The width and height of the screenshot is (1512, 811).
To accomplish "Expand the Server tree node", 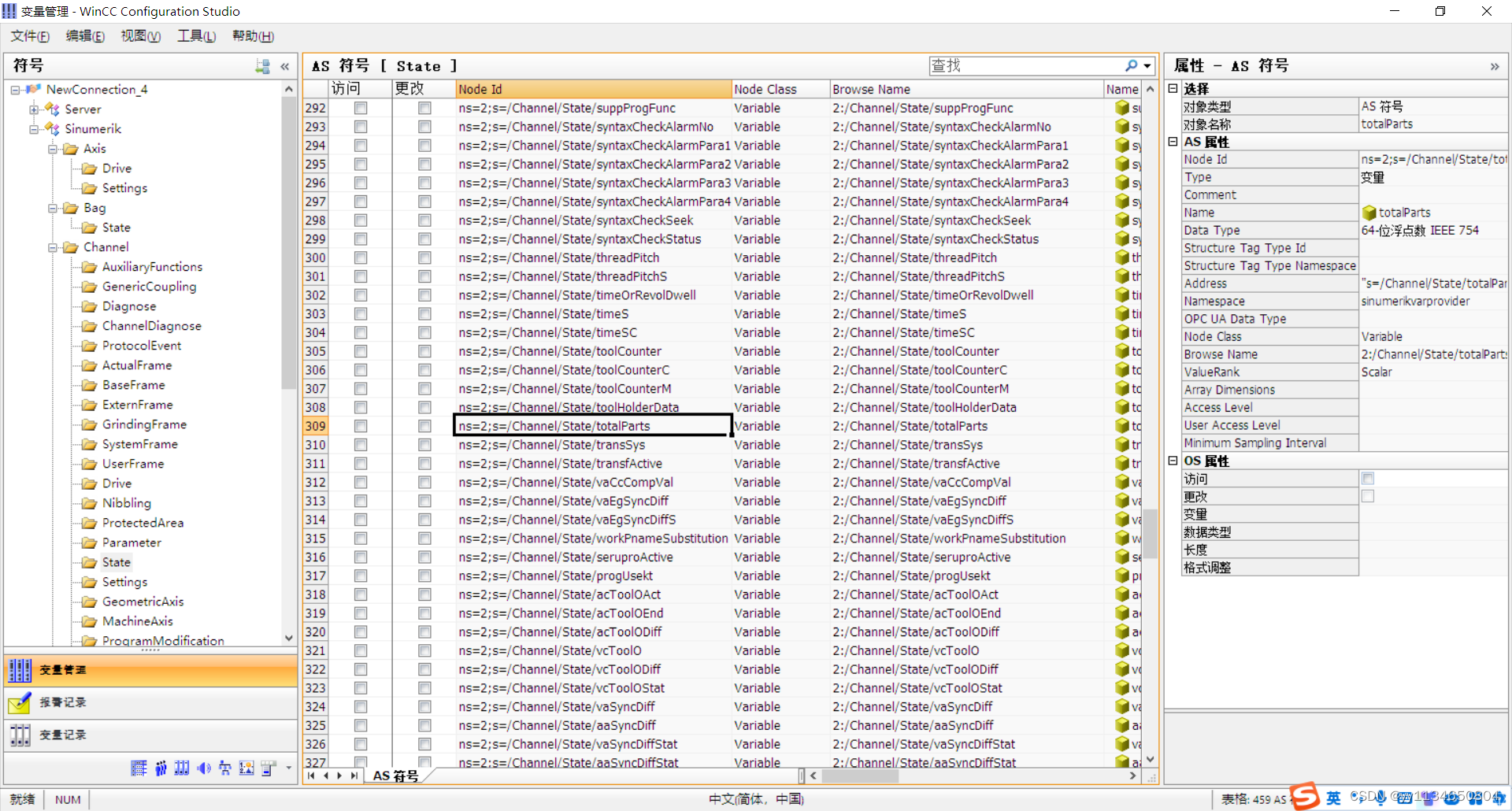I will [x=34, y=109].
